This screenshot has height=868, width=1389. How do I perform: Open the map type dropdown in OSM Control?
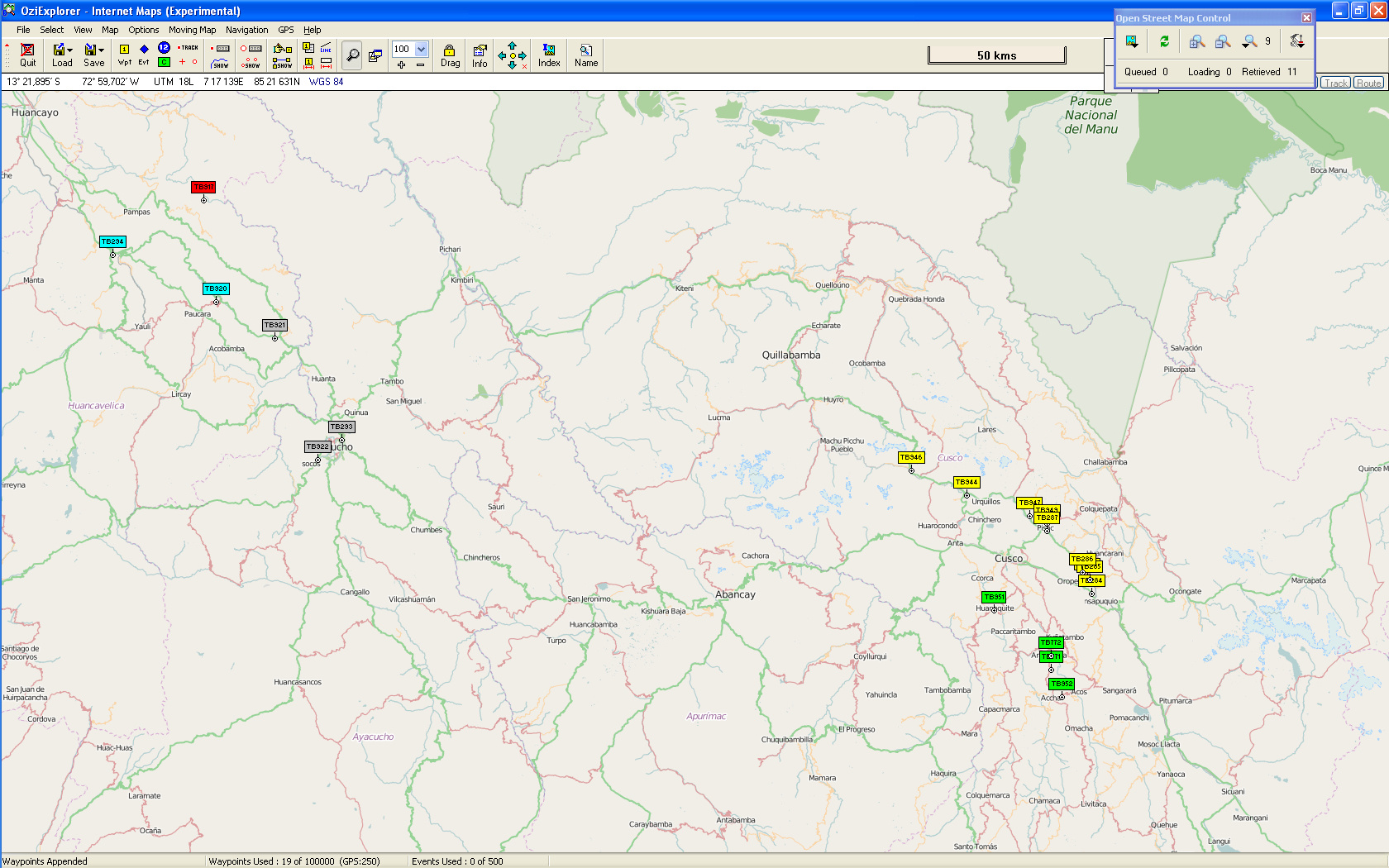(x=1132, y=41)
